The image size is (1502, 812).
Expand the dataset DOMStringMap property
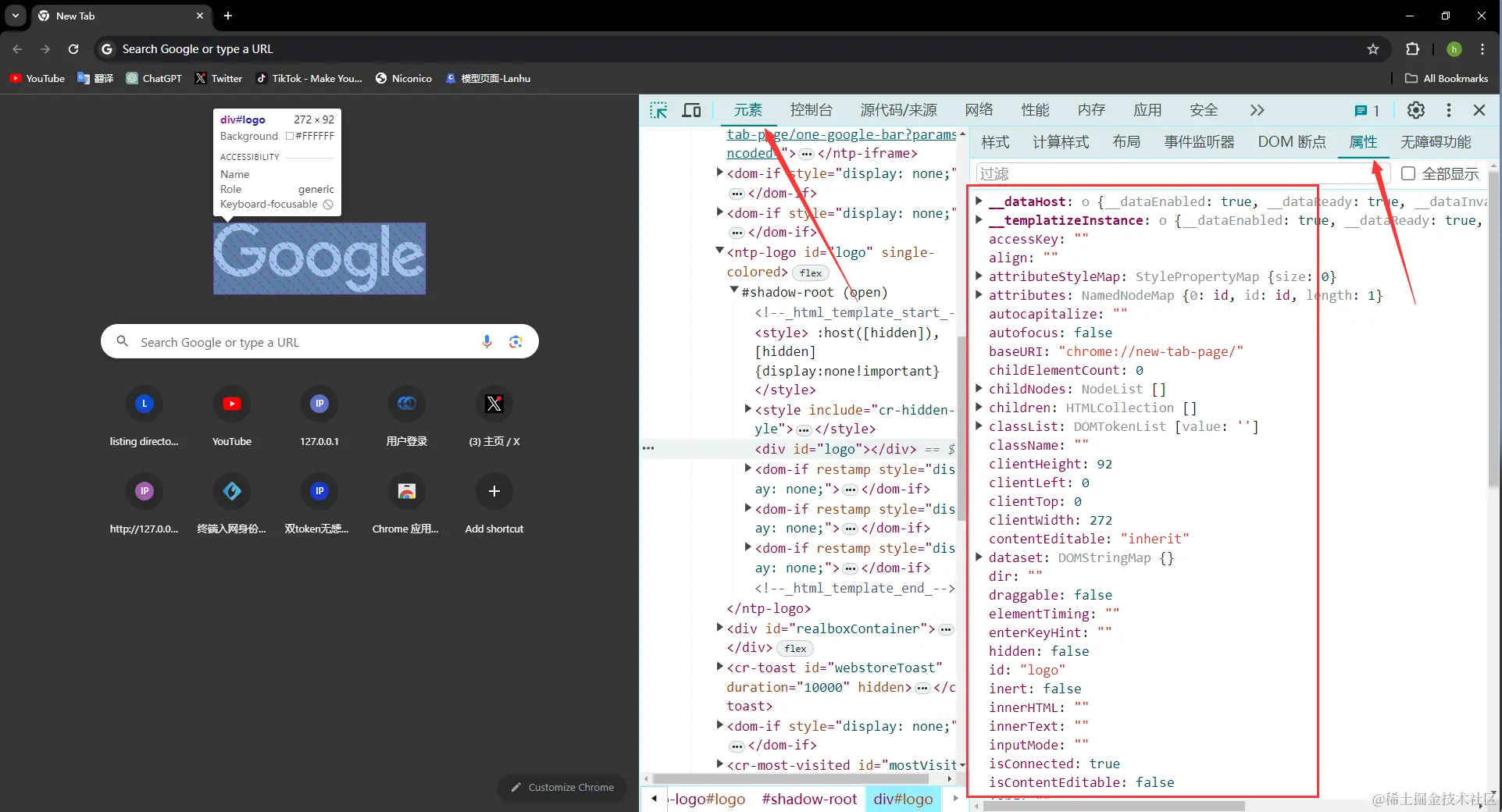pyautogui.click(x=979, y=557)
